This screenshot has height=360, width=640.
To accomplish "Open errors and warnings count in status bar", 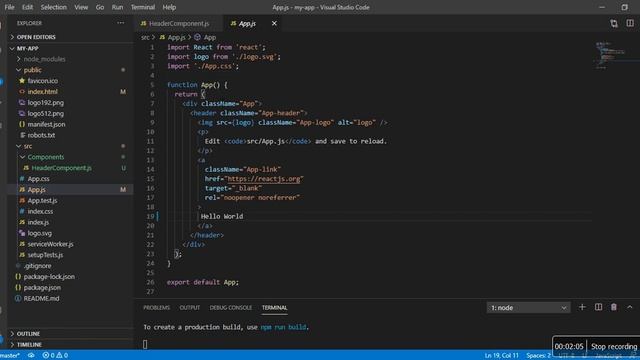I will [x=55, y=356].
